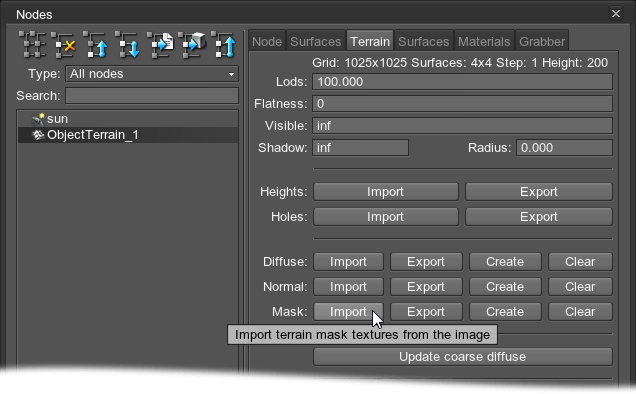Click the export node to file icon
Screen dimensions: 636x394
point(160,44)
